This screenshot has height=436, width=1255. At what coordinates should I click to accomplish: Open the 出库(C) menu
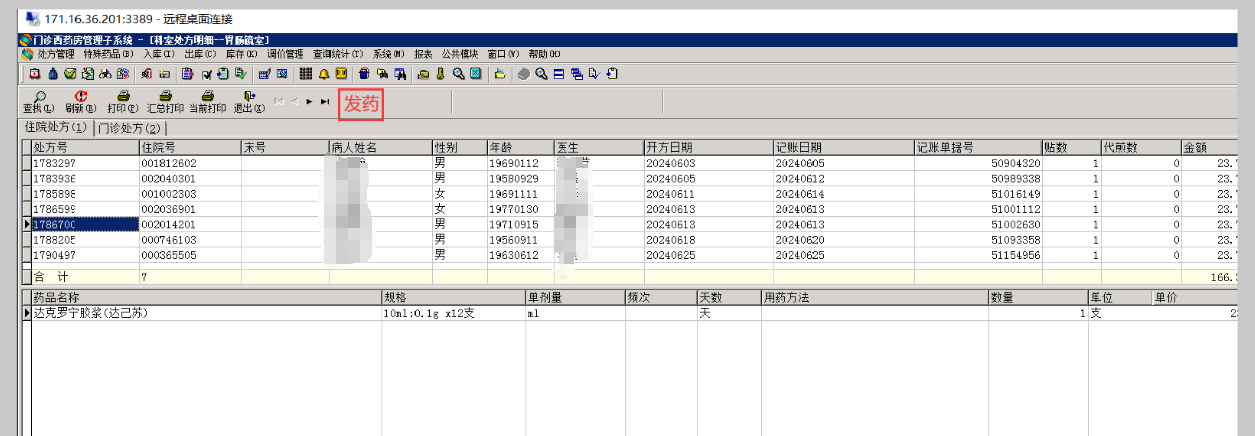[x=200, y=54]
